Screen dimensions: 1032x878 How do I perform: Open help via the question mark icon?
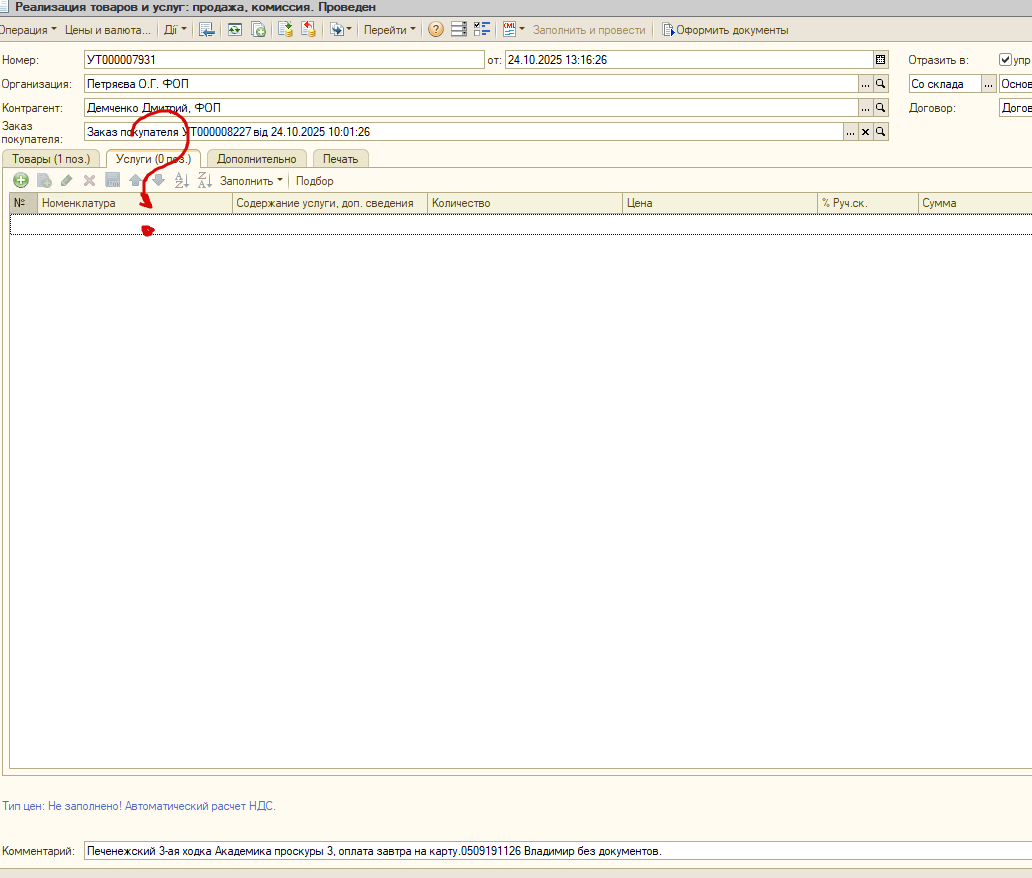(x=436, y=30)
